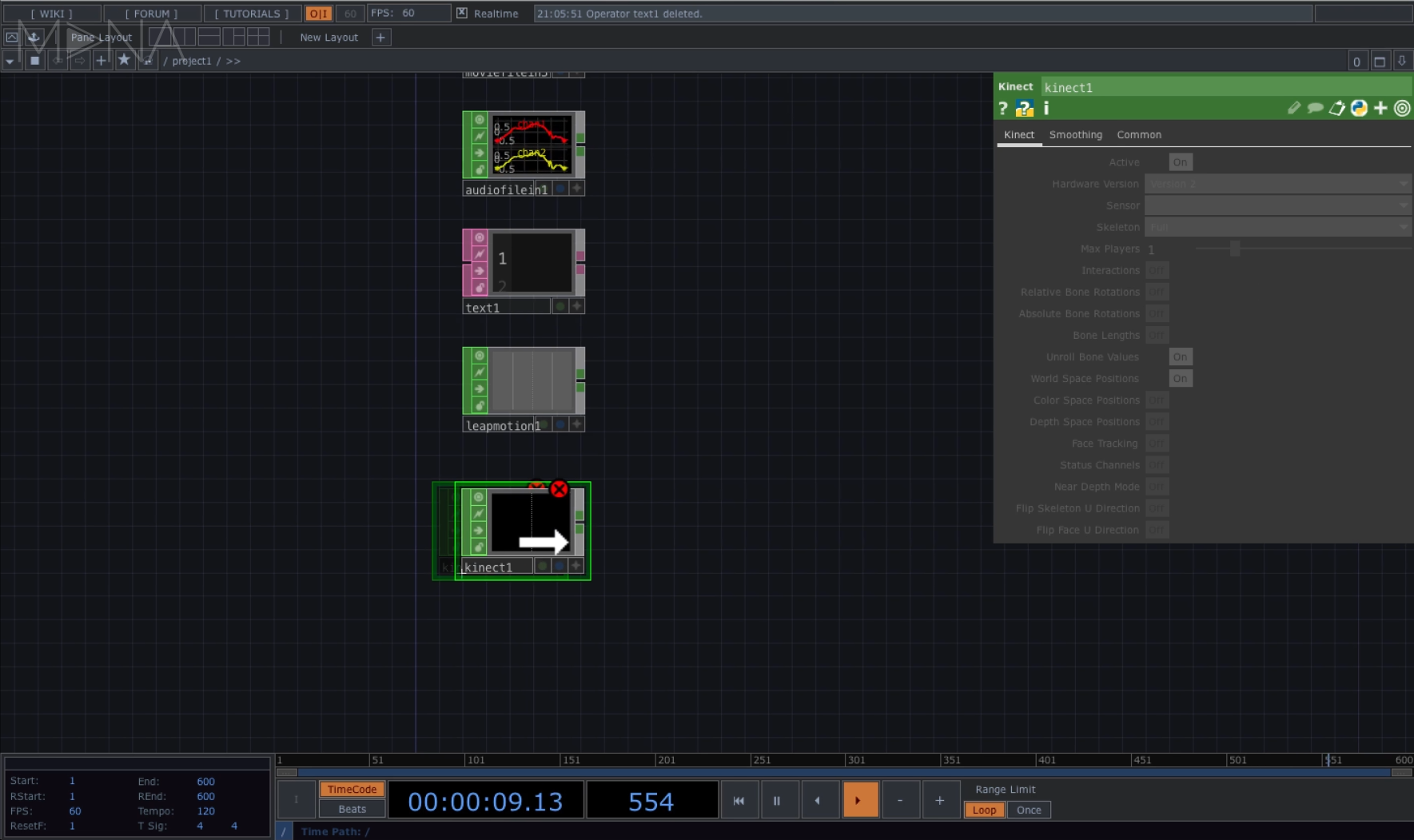Click the star bookmark icon in path bar
Image resolution: width=1414 pixels, height=840 pixels.
point(124,61)
